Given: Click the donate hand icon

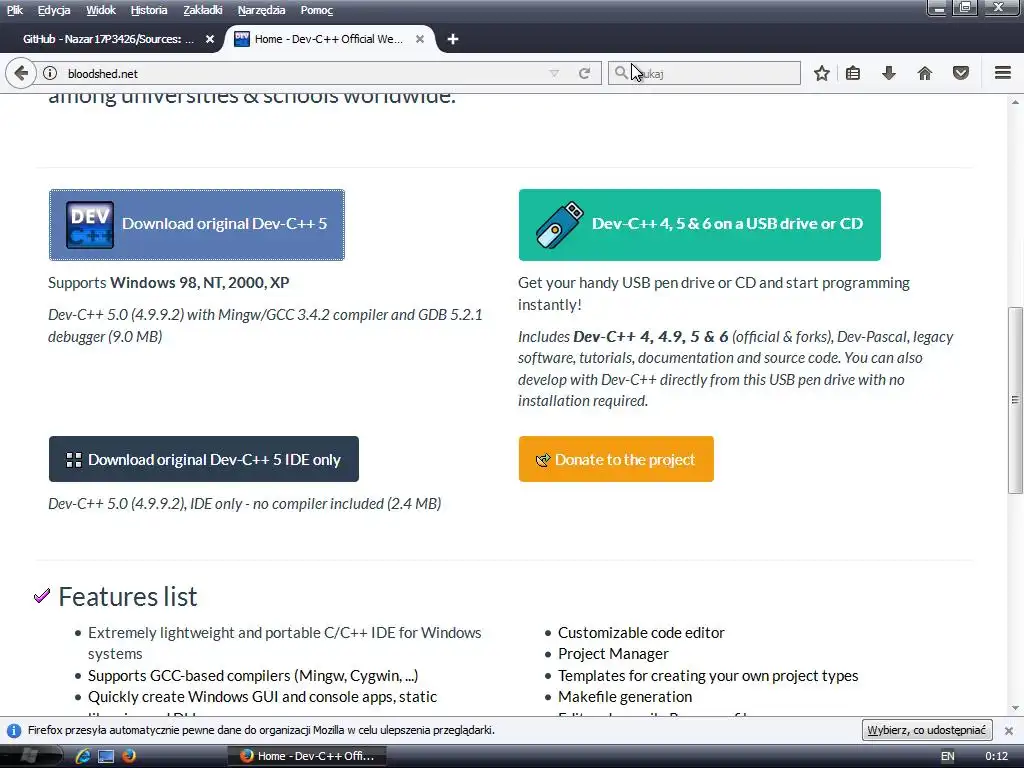Looking at the screenshot, I should [543, 460].
